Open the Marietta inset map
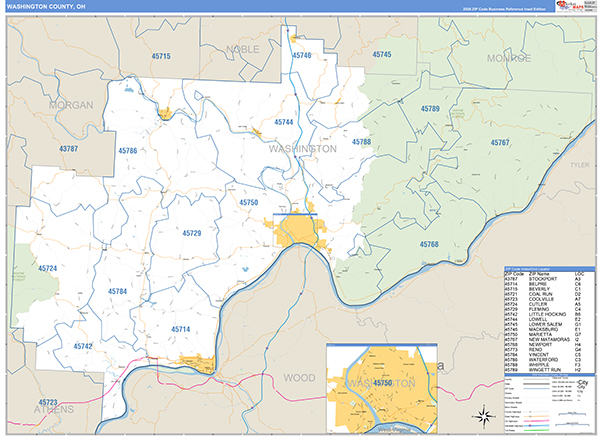Viewport: 600px width, 436px height. [x=382, y=389]
